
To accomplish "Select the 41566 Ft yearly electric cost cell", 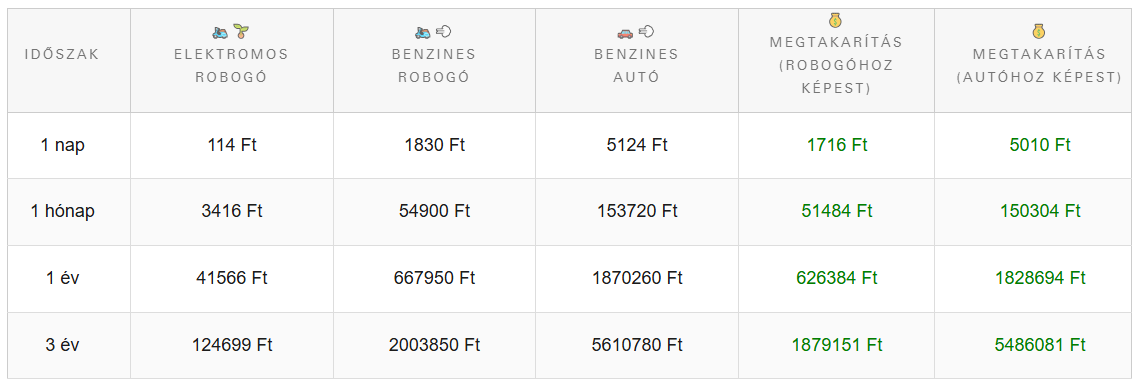I will point(232,278).
